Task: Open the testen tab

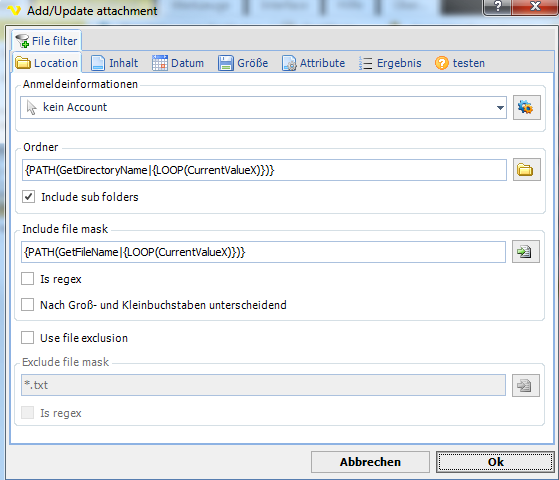Action: tap(460, 63)
